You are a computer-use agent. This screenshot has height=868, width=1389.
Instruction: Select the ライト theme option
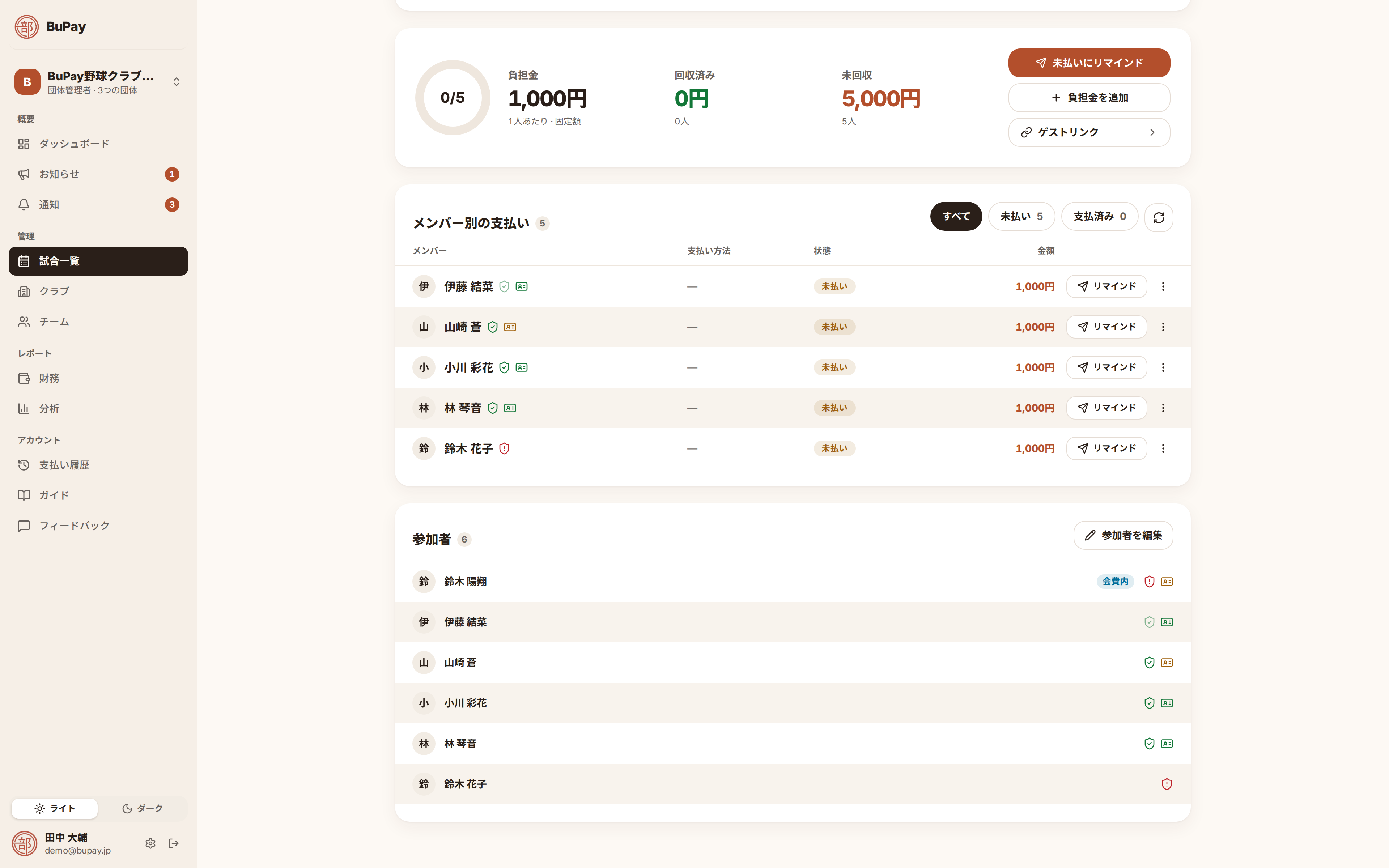tap(55, 808)
